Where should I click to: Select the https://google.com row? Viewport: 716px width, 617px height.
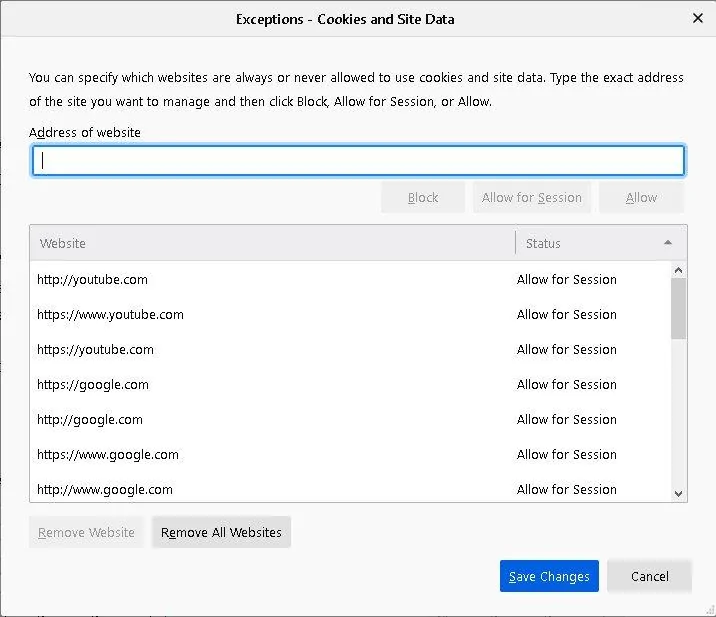click(x=350, y=385)
